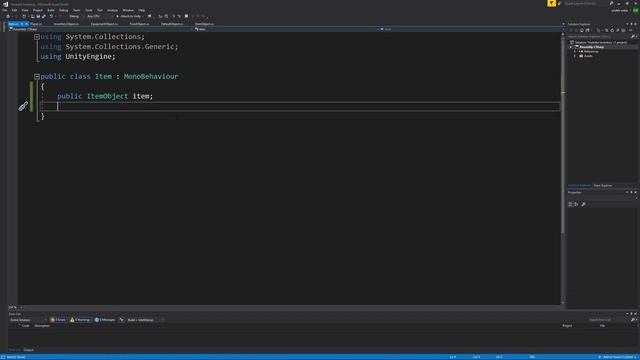Open the Build menu
Image resolution: width=640 pixels, height=360 pixels.
point(51,10)
